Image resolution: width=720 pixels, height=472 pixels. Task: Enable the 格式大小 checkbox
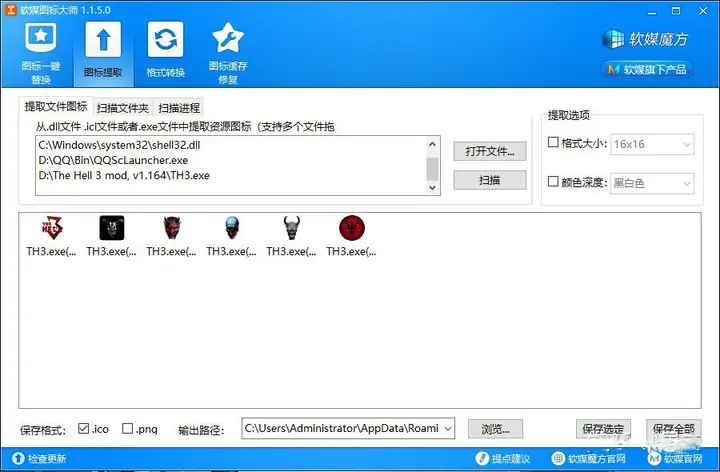553,142
